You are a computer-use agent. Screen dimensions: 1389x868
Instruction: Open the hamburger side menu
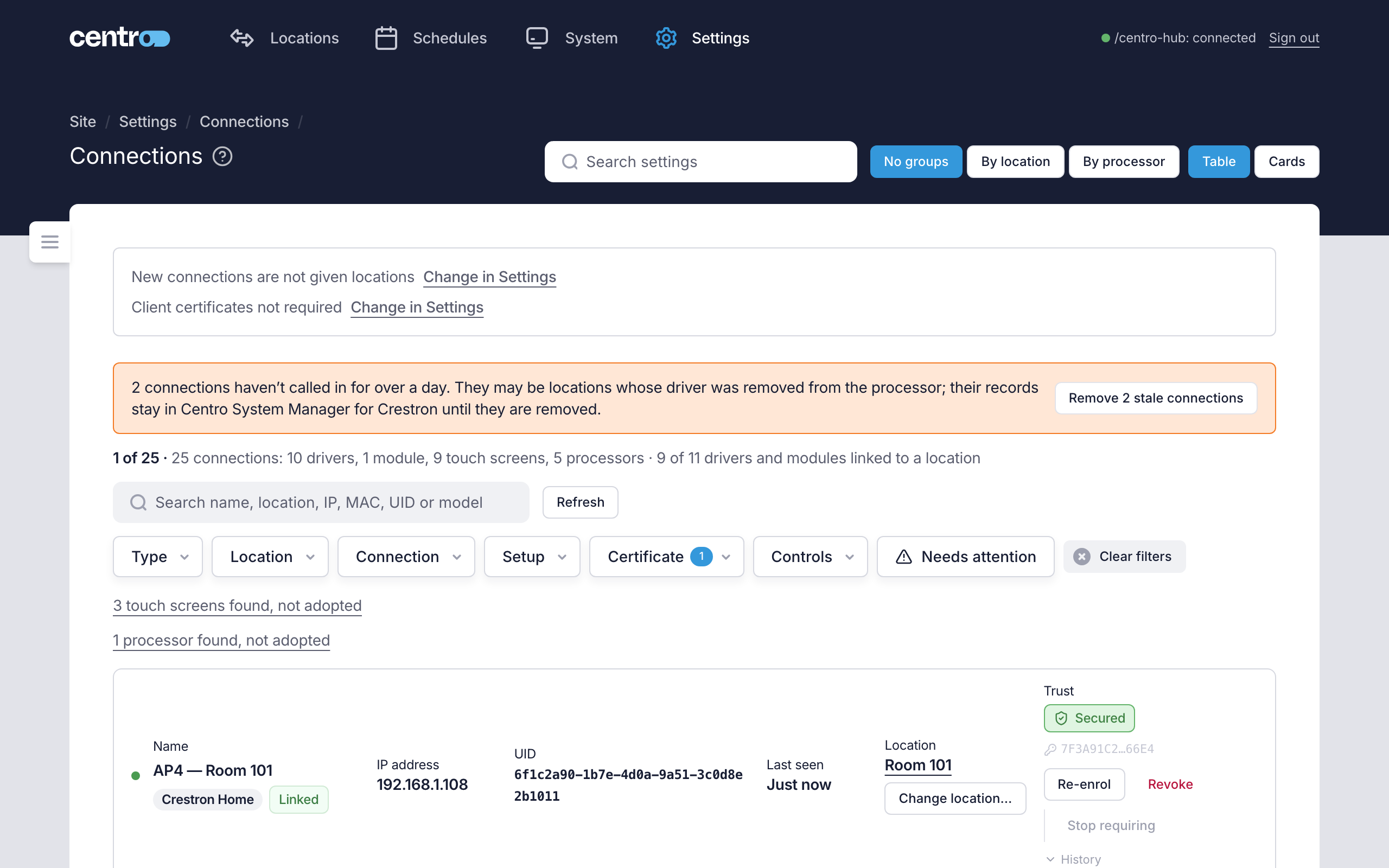tap(50, 242)
